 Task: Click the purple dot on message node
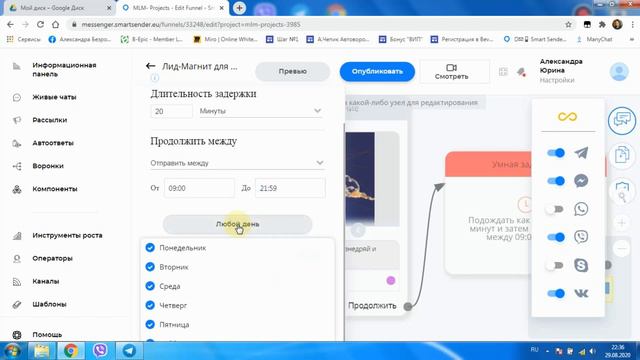click(391, 280)
